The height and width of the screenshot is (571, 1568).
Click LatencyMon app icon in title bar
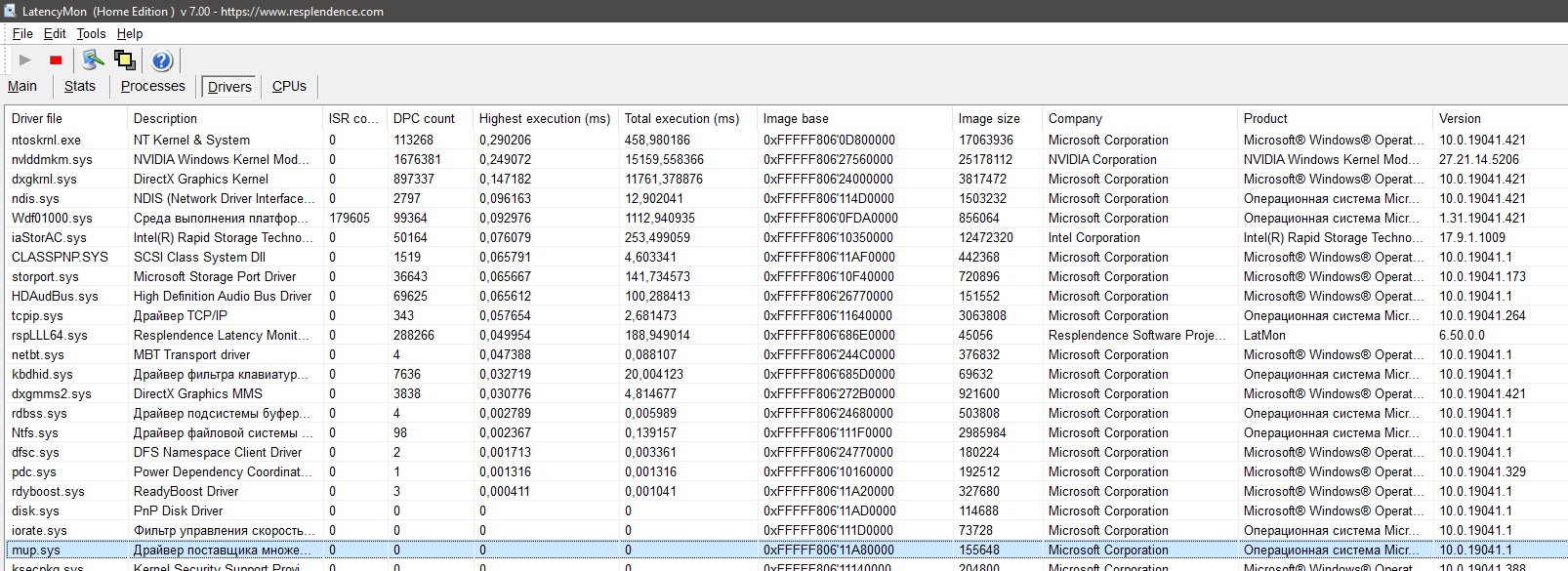pyautogui.click(x=10, y=11)
